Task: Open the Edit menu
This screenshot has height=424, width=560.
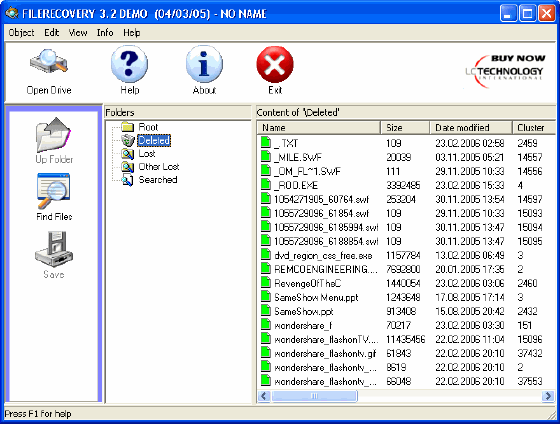Action: [x=51, y=33]
